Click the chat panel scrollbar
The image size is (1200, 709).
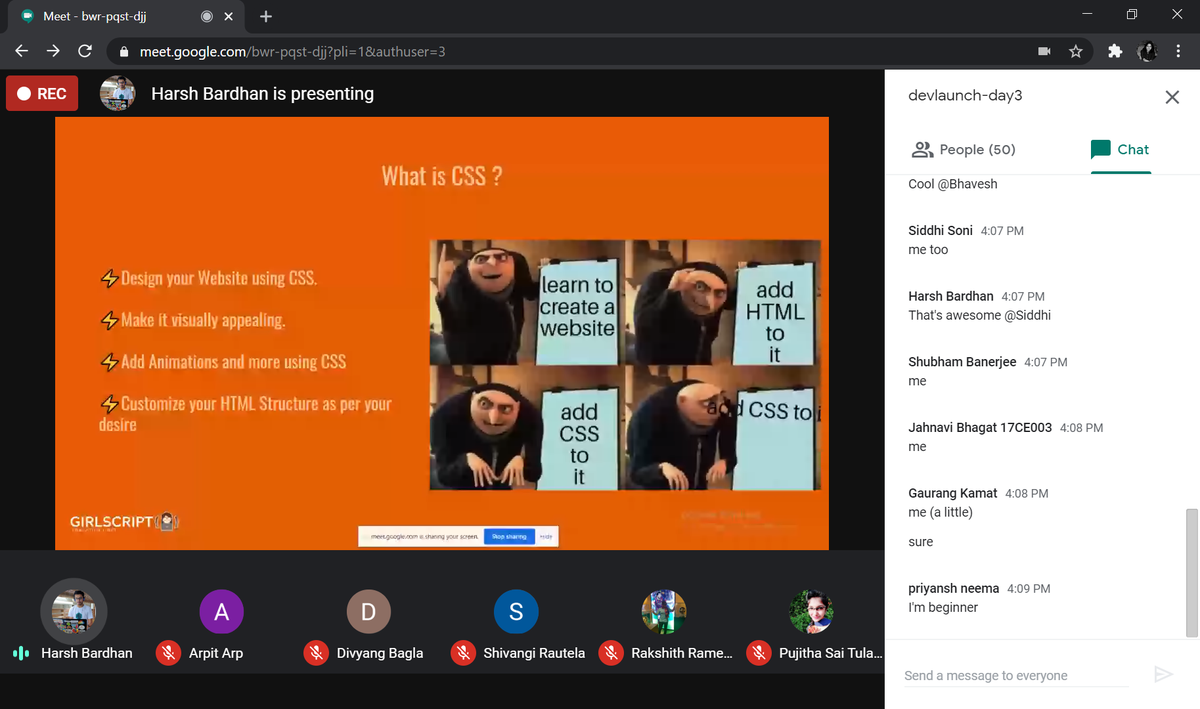[x=1191, y=573]
